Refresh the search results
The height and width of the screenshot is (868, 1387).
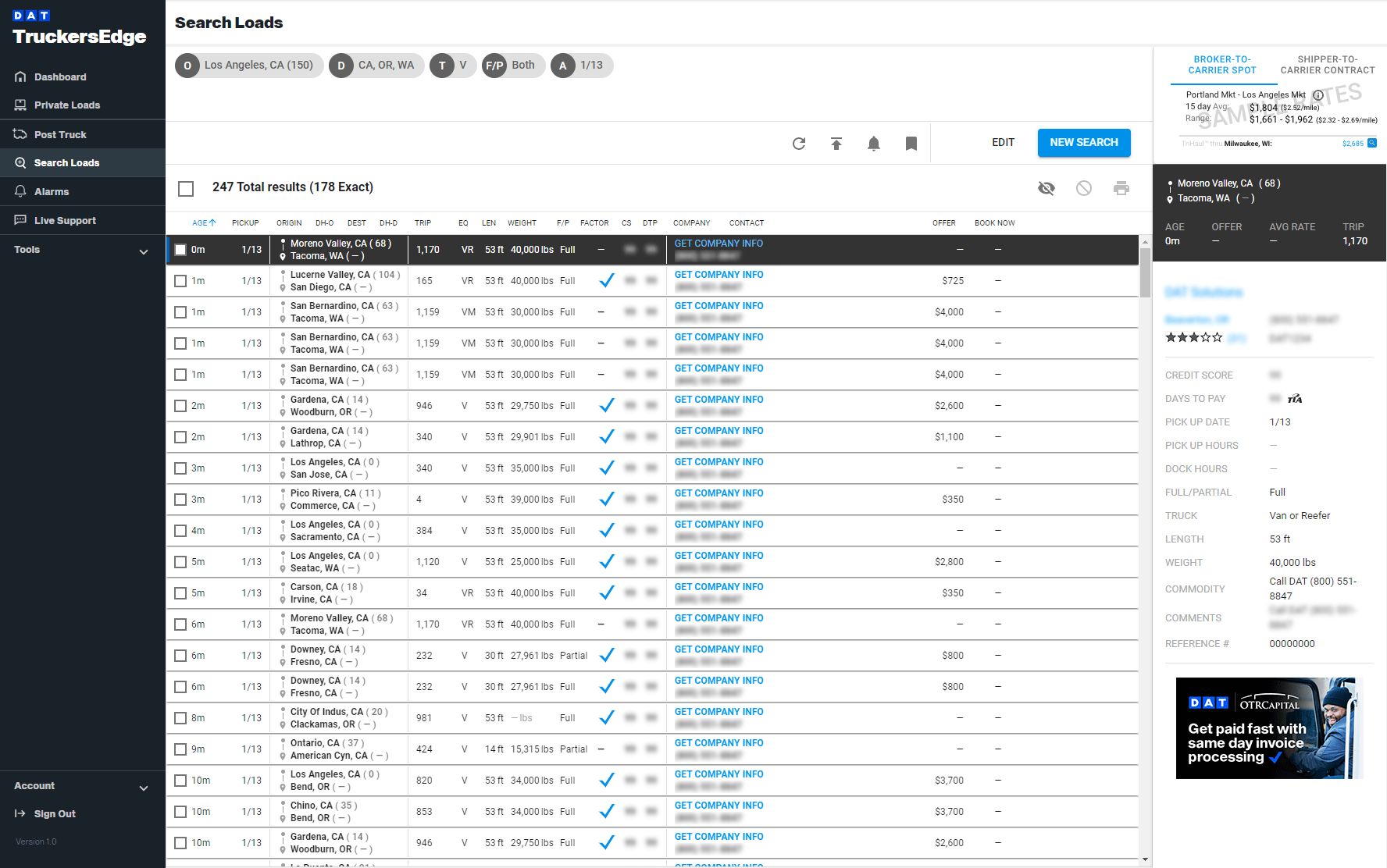coord(798,143)
